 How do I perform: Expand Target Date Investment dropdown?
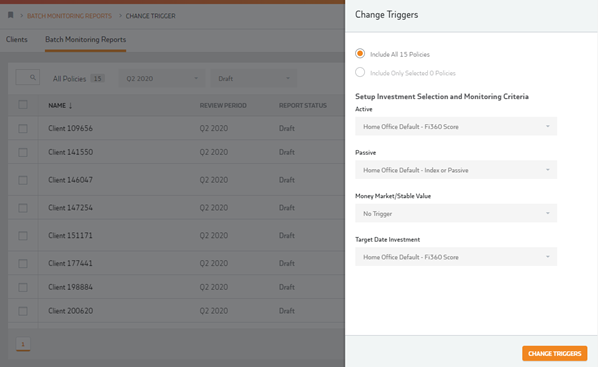tap(456, 257)
